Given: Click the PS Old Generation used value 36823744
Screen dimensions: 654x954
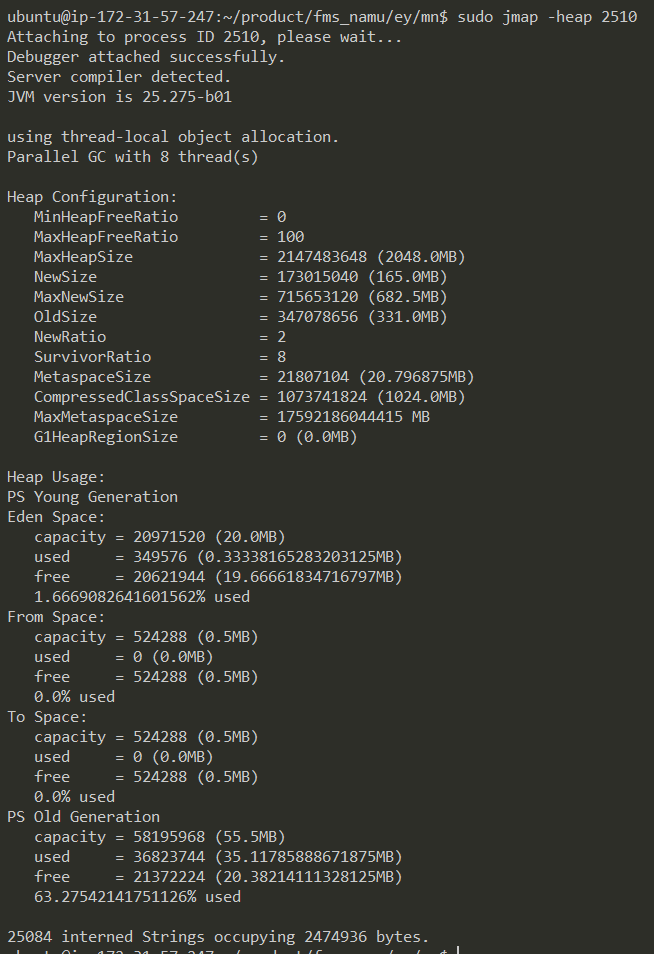Looking at the screenshot, I should coord(170,857).
